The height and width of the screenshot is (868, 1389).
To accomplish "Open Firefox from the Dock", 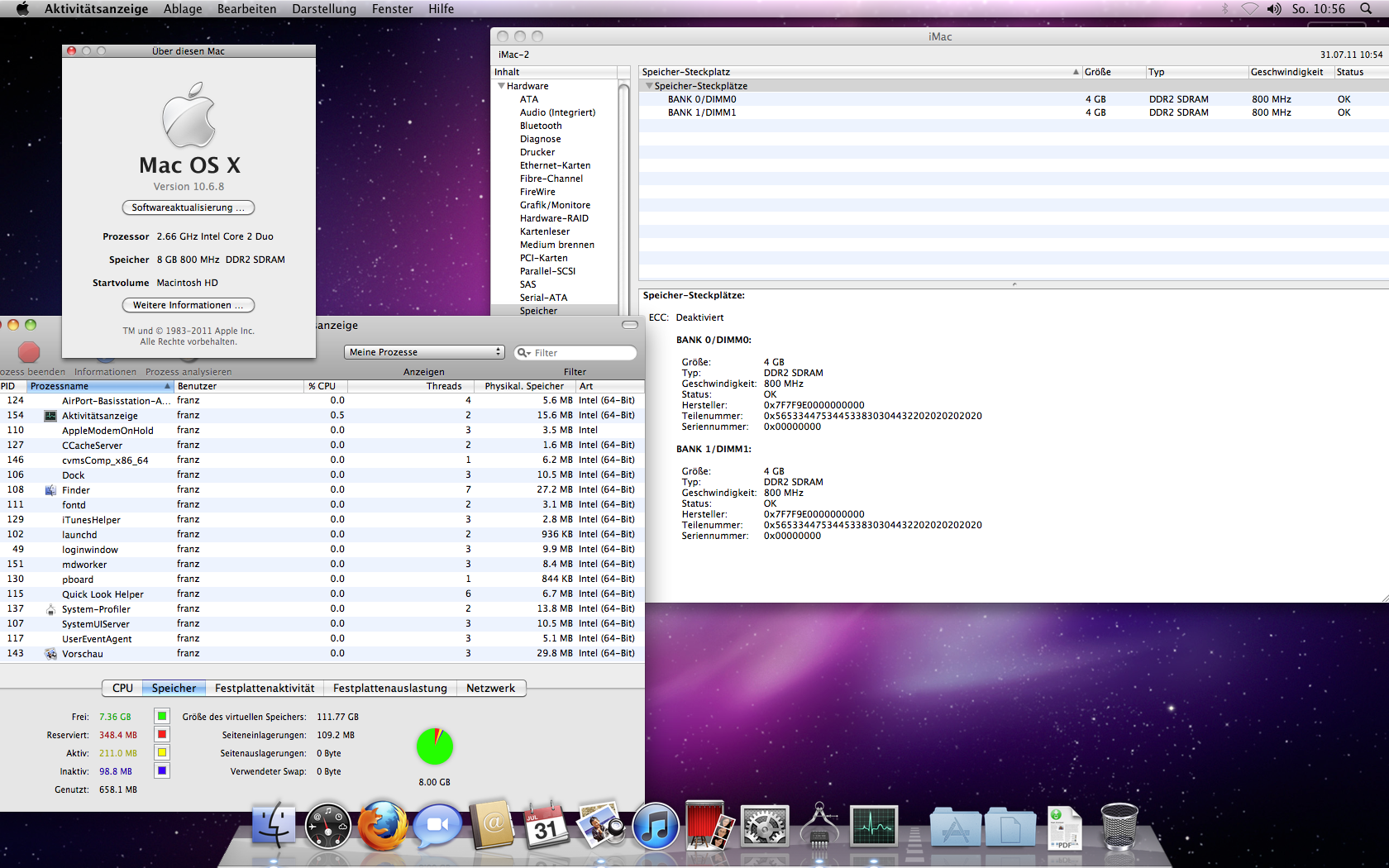I will point(382,827).
